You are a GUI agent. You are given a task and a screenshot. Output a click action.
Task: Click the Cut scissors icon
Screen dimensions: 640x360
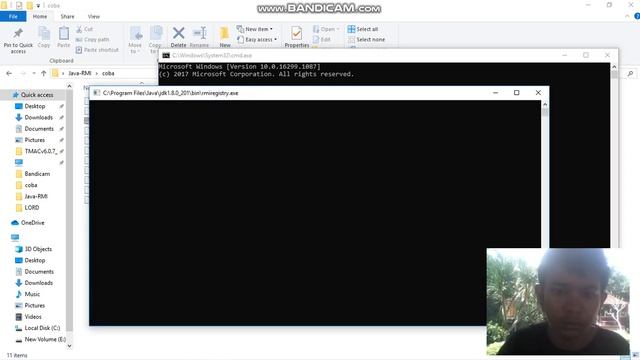pyautogui.click(x=79, y=29)
